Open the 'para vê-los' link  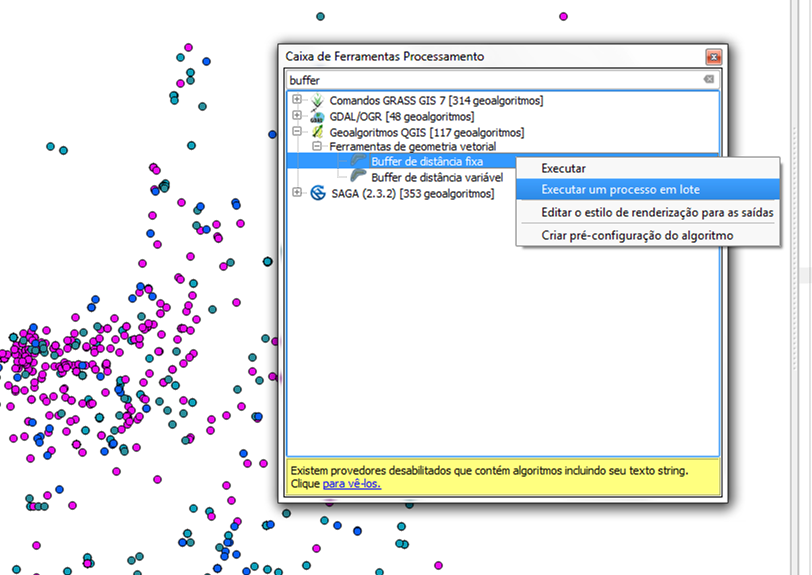351,484
